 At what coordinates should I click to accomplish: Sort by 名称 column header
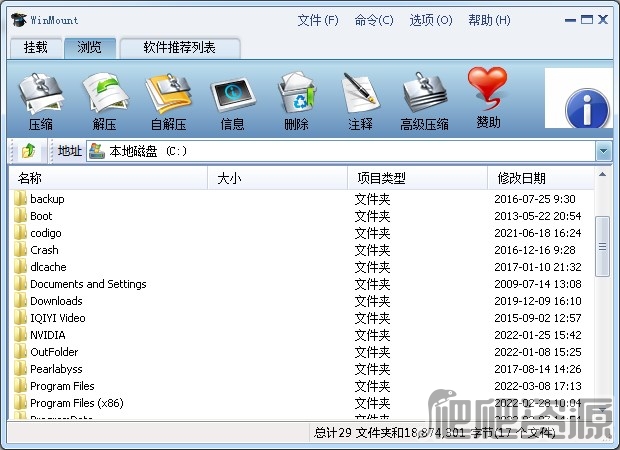pyautogui.click(x=108, y=178)
